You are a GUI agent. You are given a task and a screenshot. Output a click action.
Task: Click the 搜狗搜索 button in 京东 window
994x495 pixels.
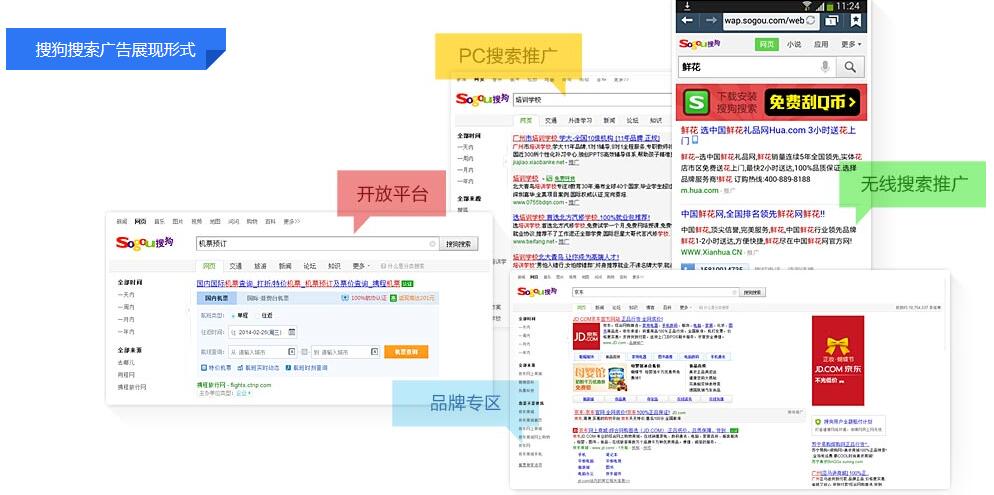point(753,292)
